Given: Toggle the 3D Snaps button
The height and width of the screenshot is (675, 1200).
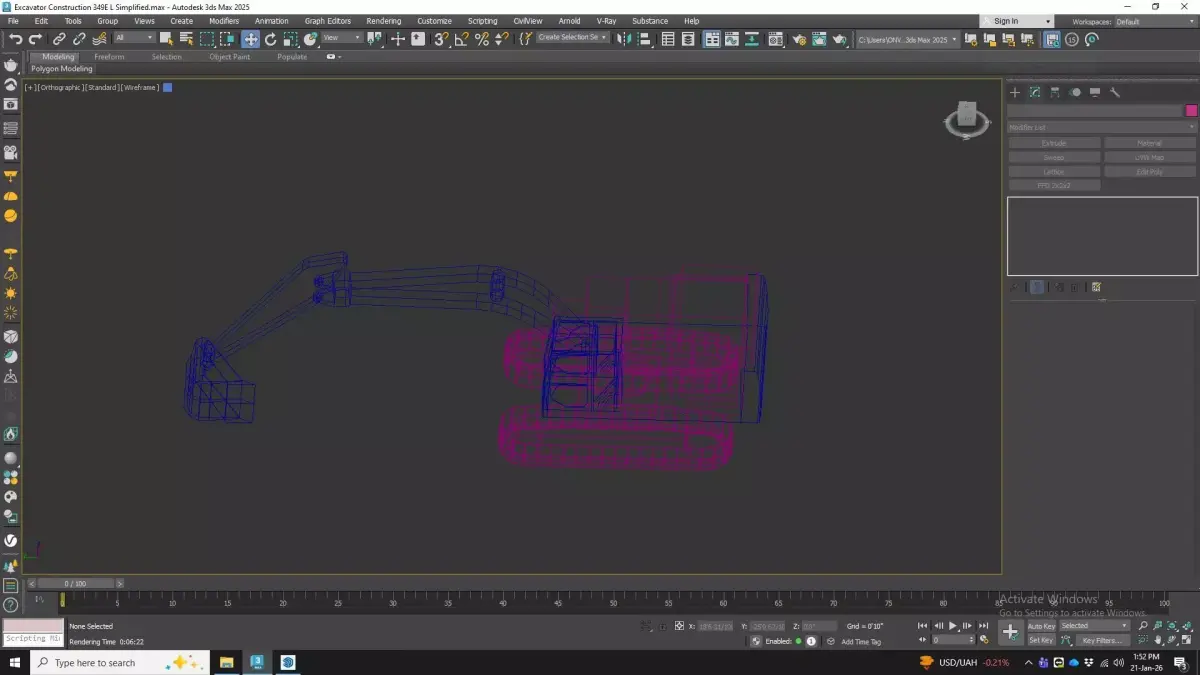Looking at the screenshot, I should pos(440,39).
